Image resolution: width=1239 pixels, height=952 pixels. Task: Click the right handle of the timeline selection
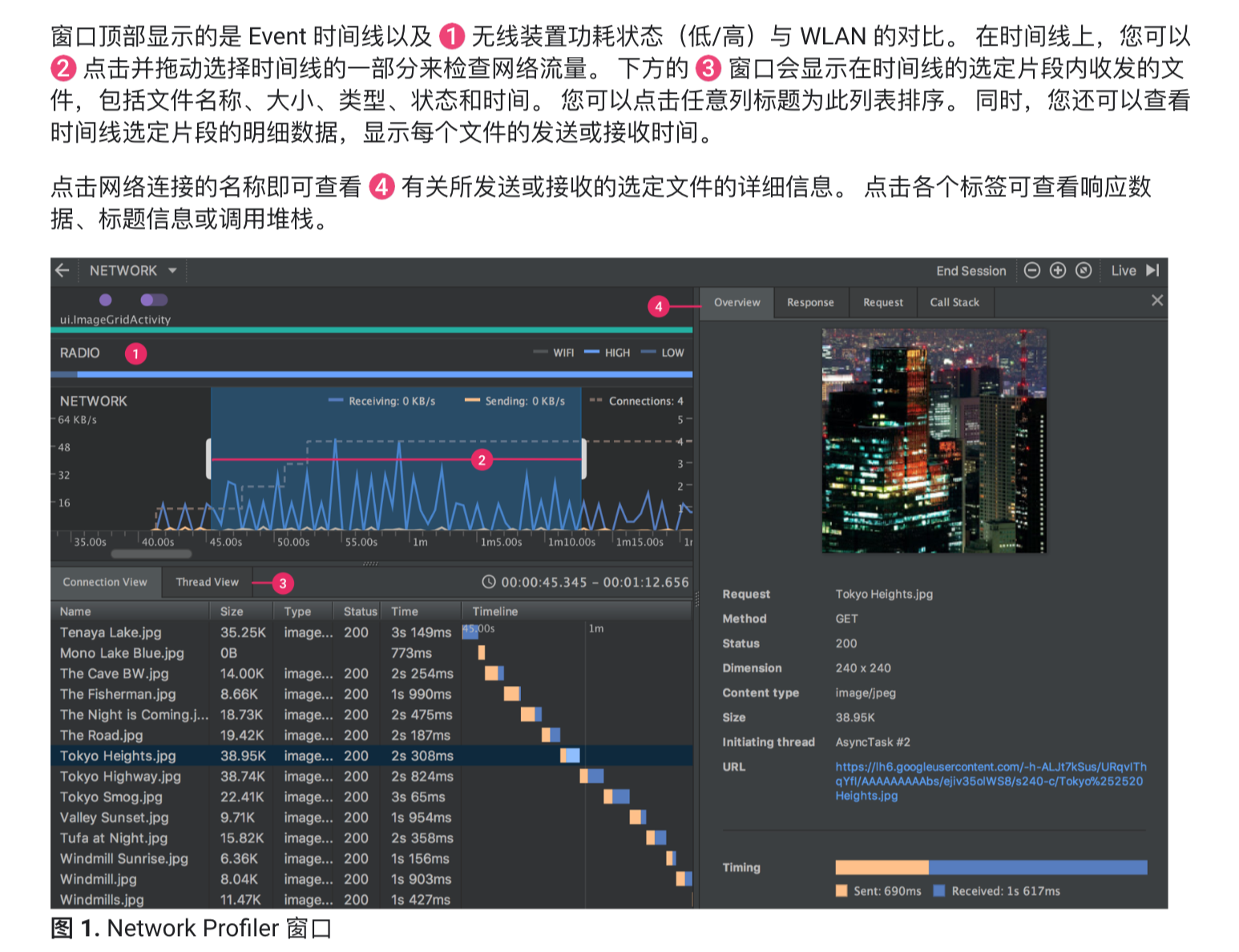coord(583,459)
